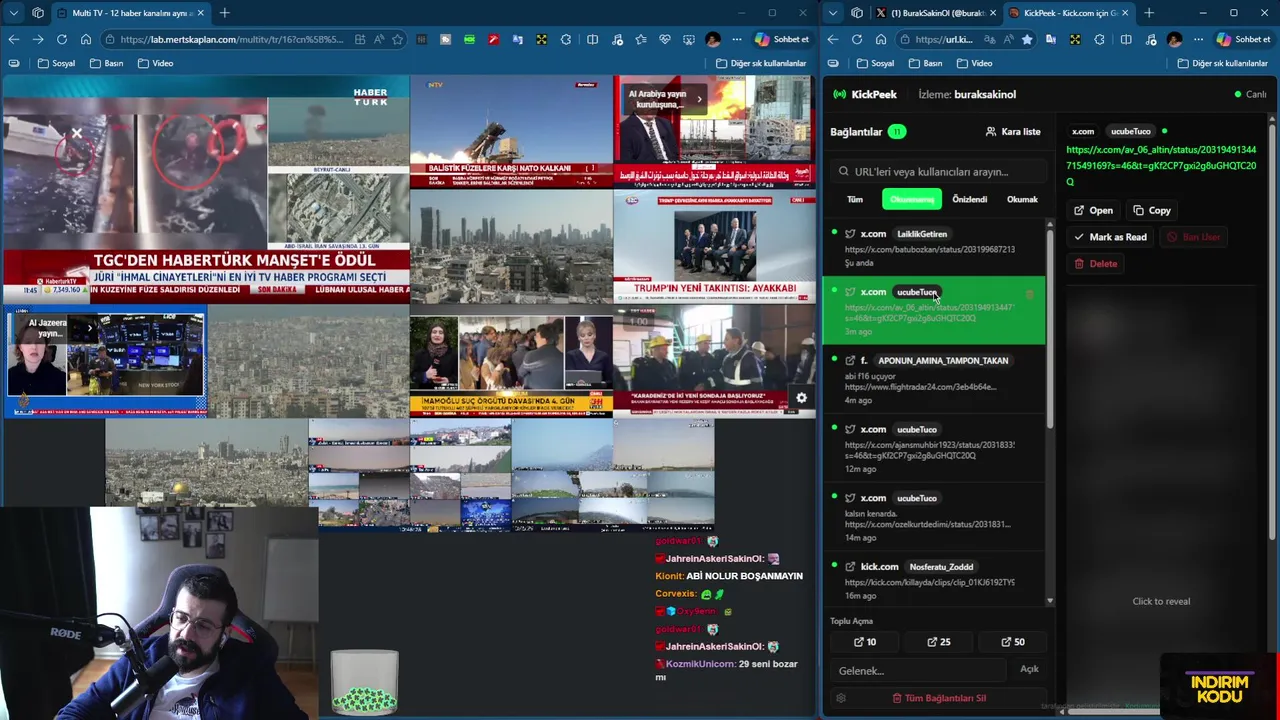
Task: Copy the selected x.com link
Action: [1151, 210]
